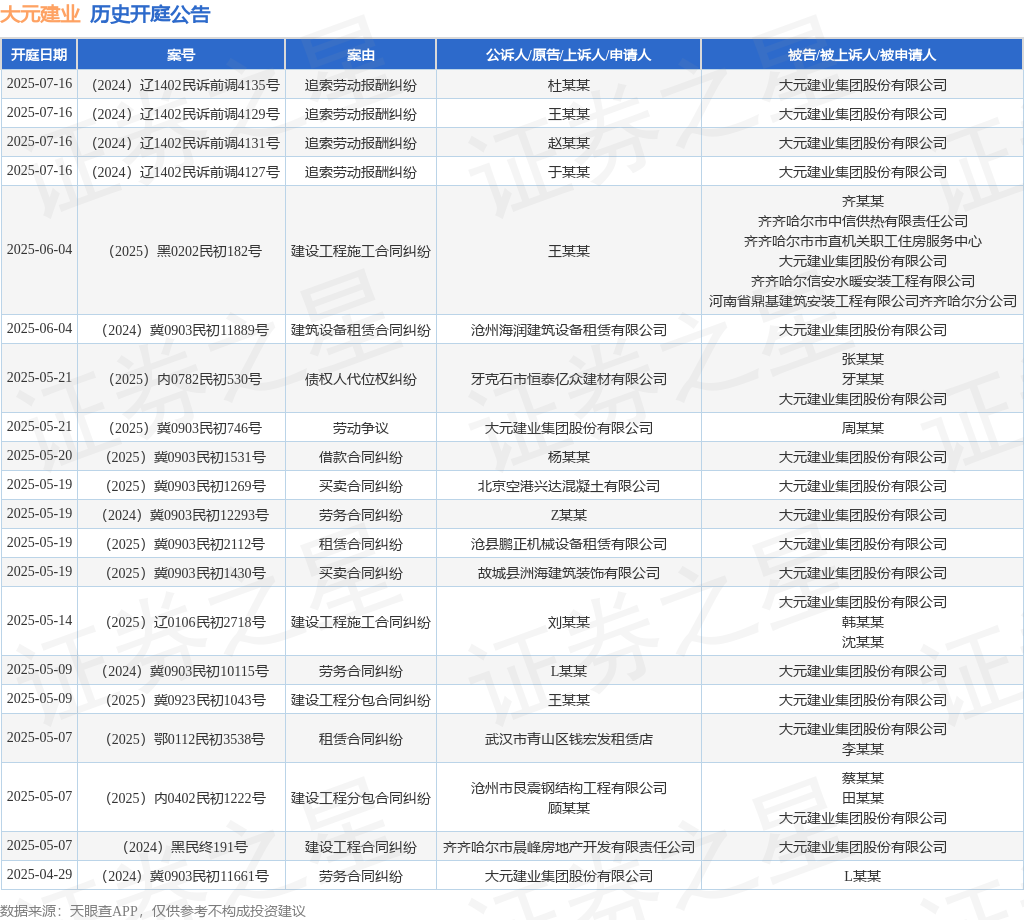
Task: Click defendant 李某某
Action: 863,749
